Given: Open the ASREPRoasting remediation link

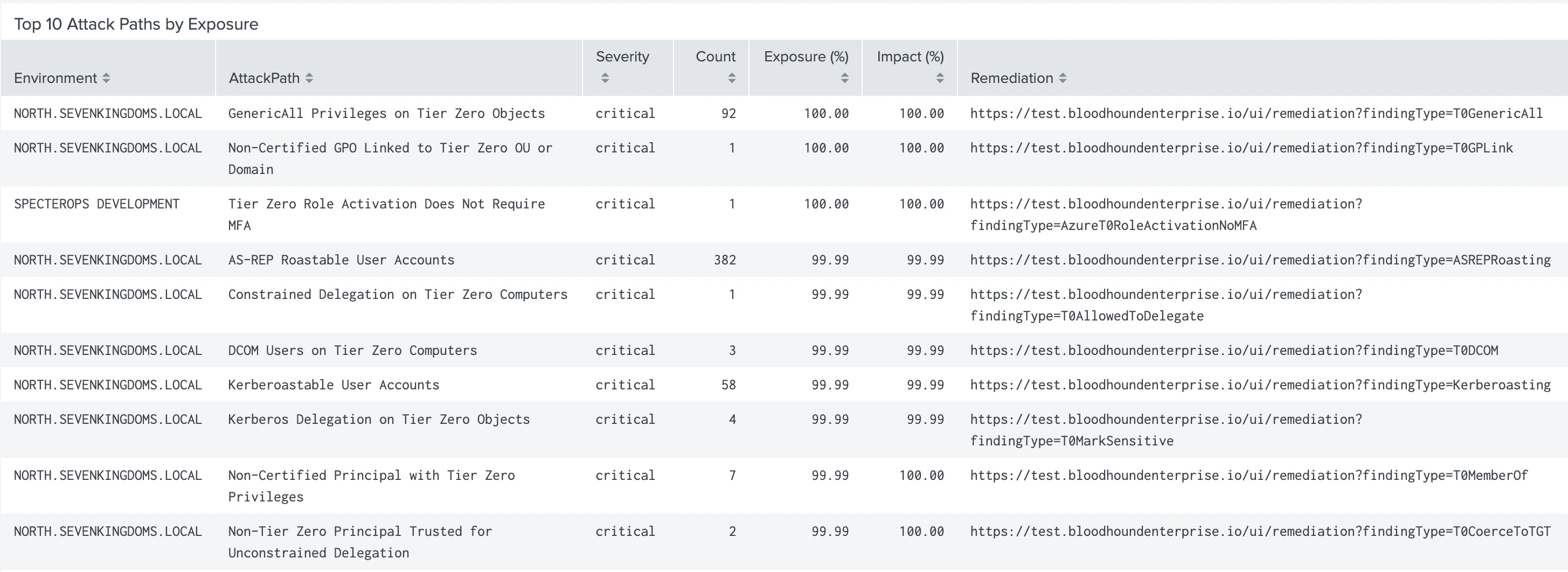Looking at the screenshot, I should pyautogui.click(x=1261, y=260).
